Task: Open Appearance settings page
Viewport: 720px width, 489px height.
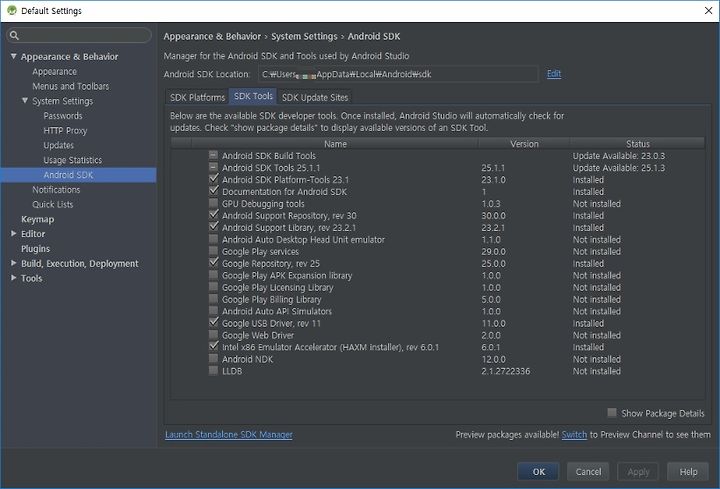Action: click(54, 72)
